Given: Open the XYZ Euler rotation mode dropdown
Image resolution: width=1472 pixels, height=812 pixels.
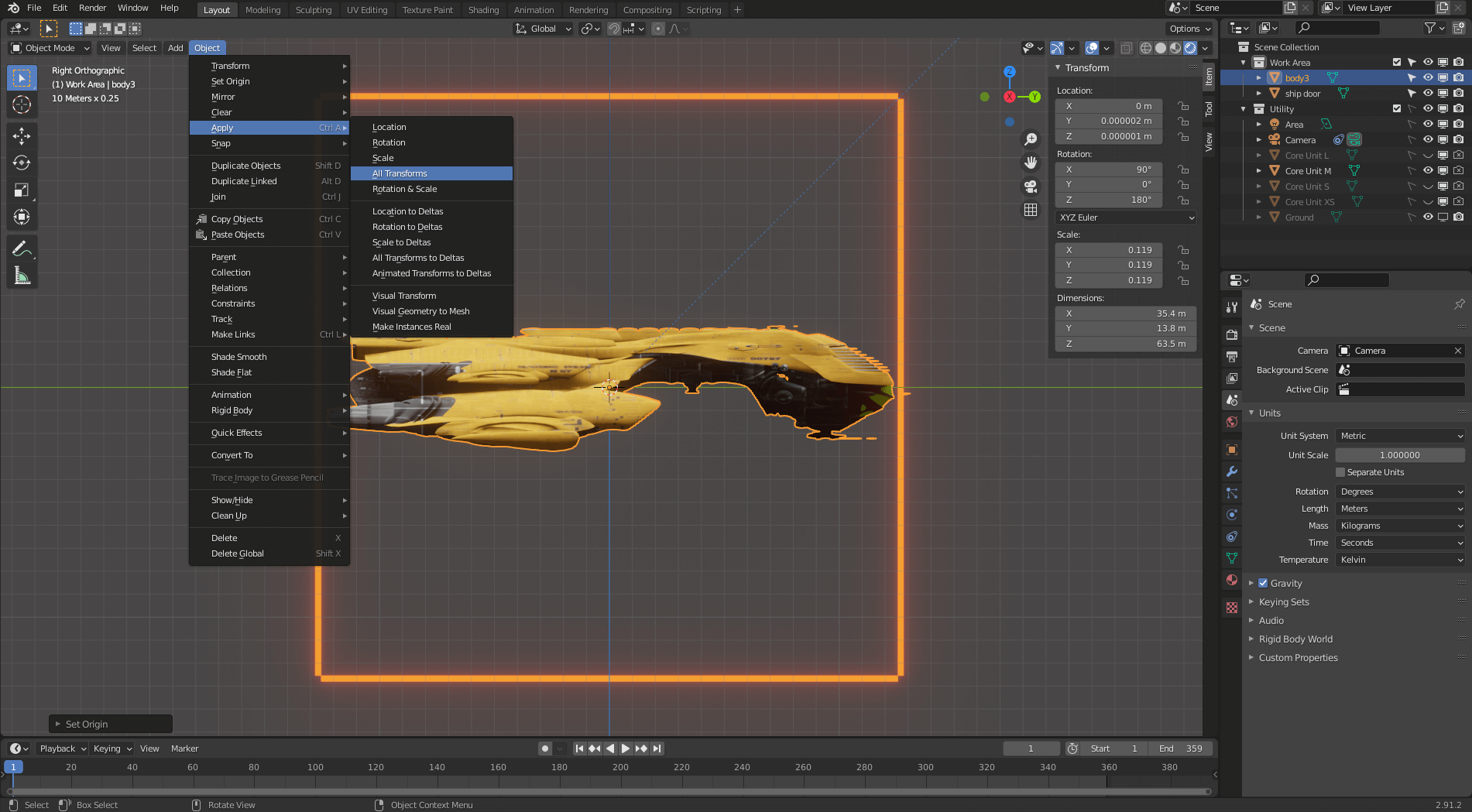Looking at the screenshot, I should [x=1125, y=218].
